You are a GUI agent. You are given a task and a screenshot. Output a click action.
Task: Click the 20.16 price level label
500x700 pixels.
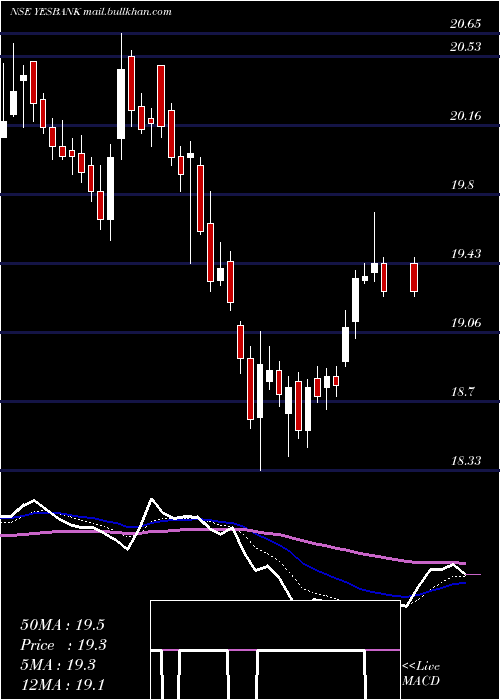[466, 116]
